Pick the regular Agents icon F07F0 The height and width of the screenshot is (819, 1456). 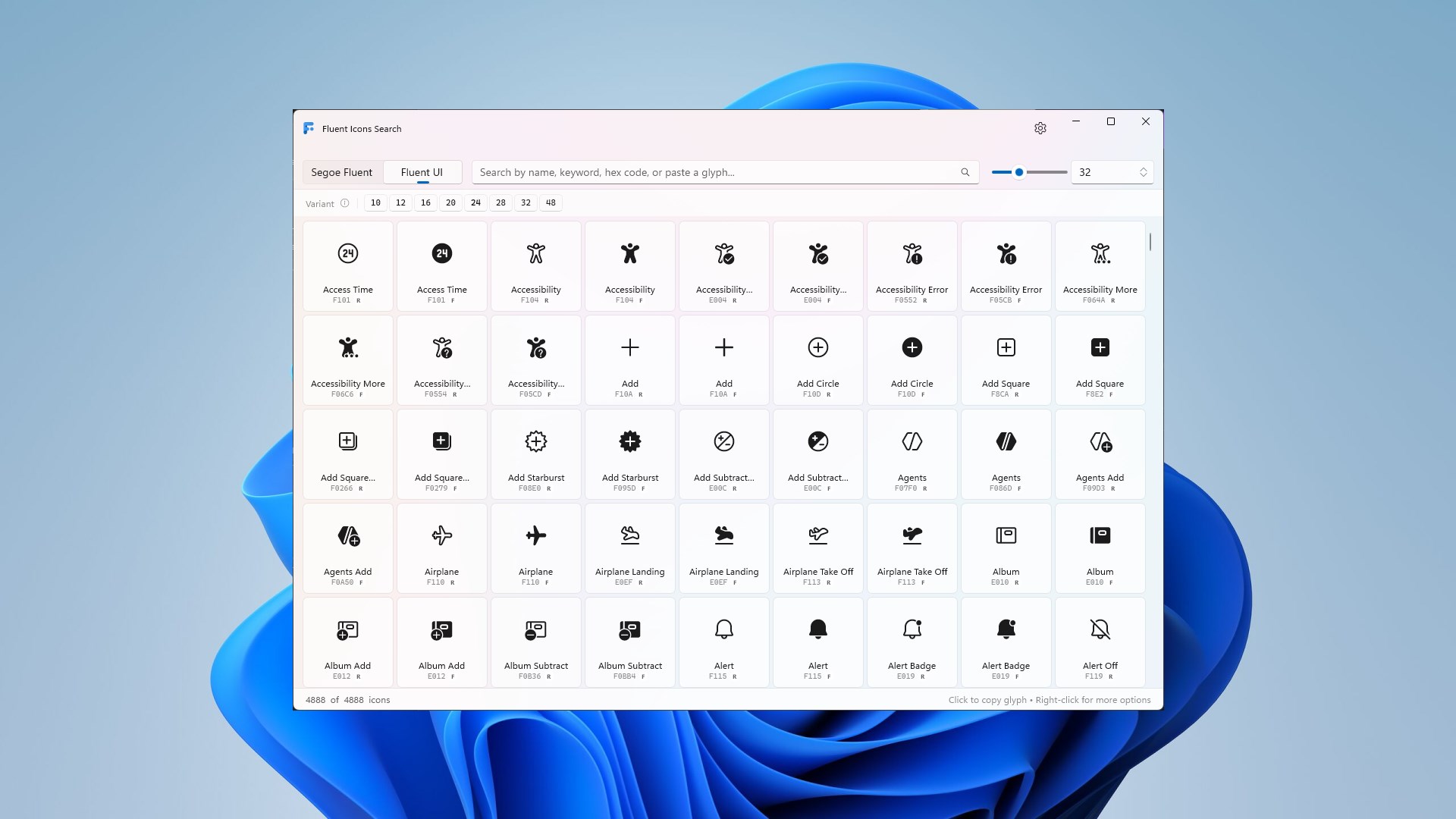tap(912, 454)
